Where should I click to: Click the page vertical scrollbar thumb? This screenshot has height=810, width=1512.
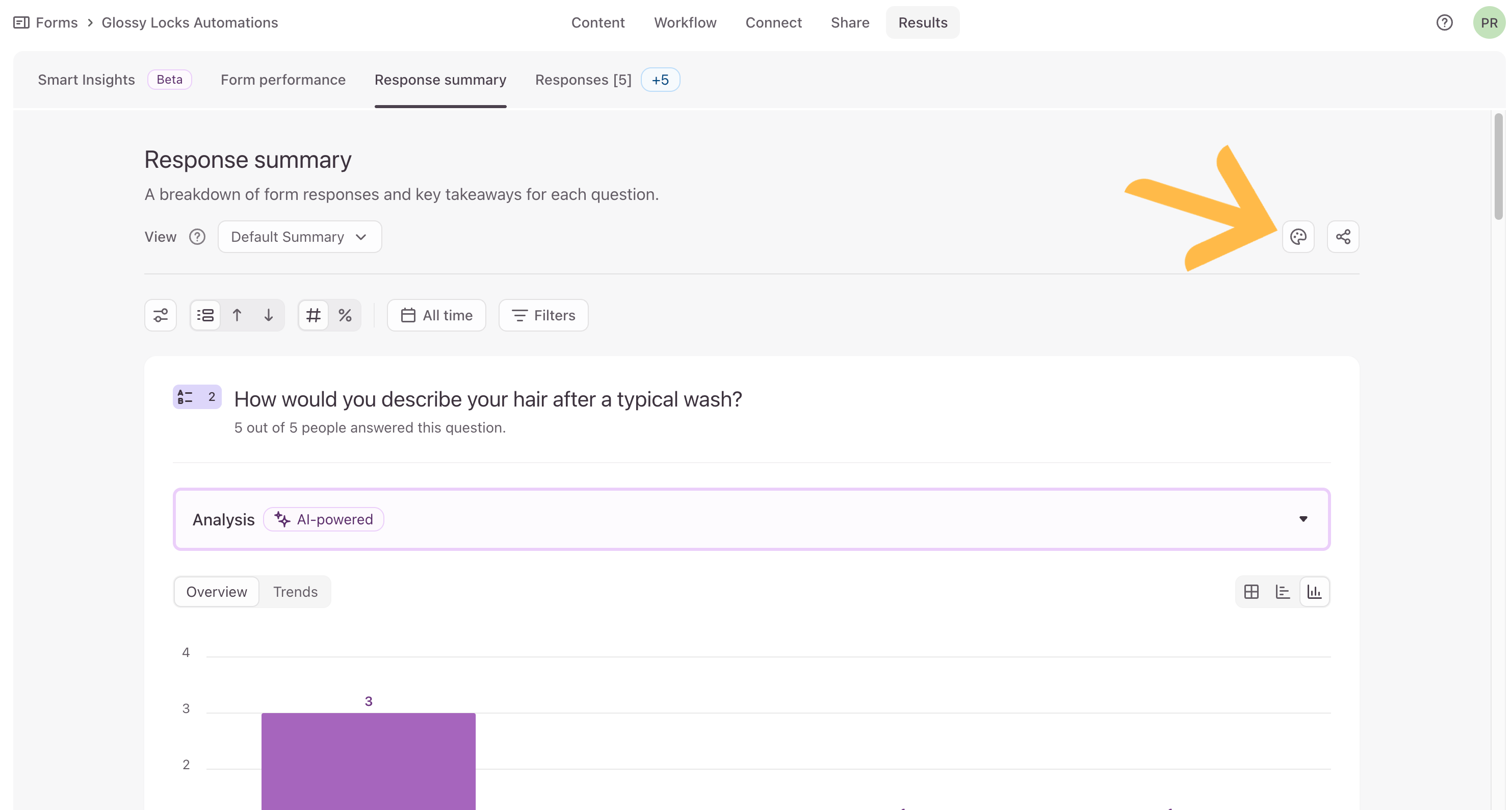pyautogui.click(x=1499, y=167)
